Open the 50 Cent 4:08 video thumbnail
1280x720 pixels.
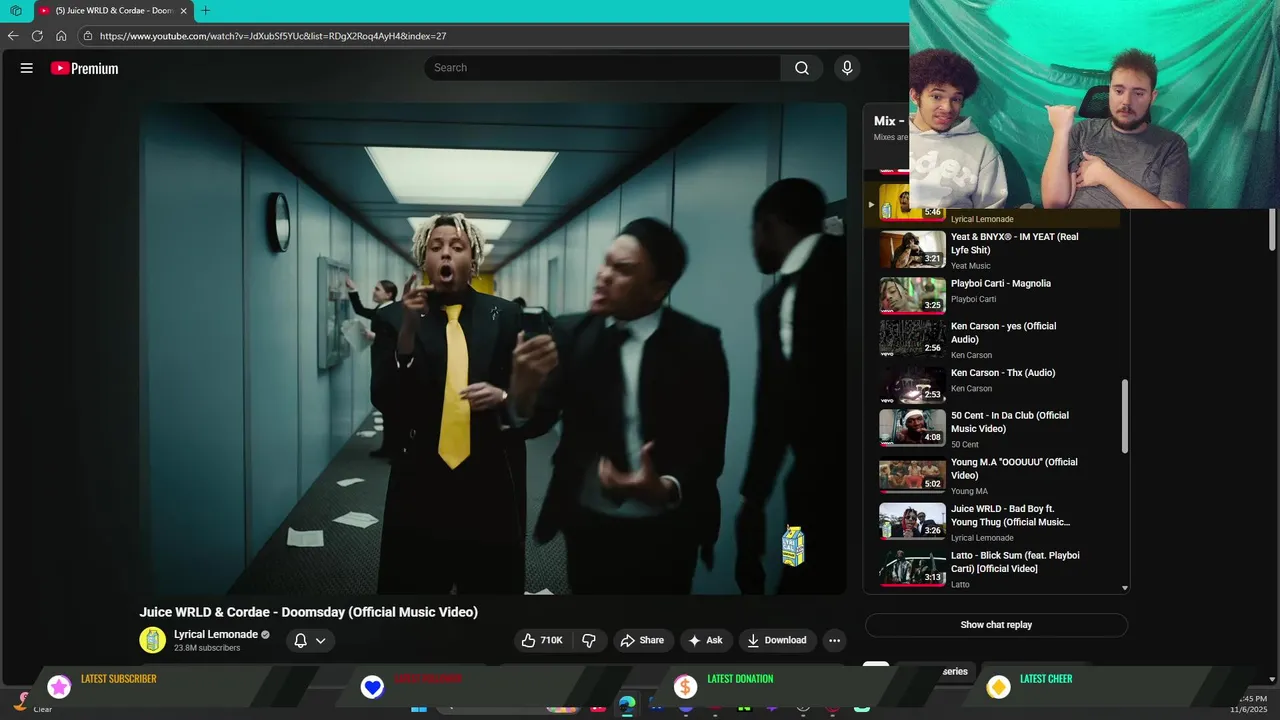[912, 427]
